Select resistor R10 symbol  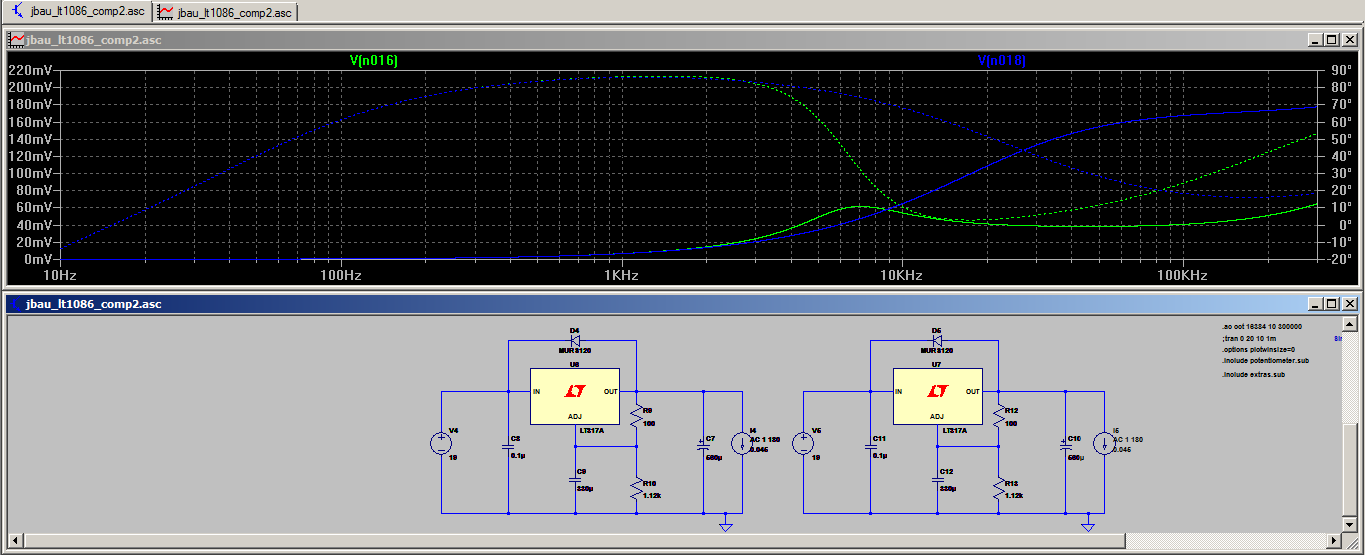[x=636, y=488]
